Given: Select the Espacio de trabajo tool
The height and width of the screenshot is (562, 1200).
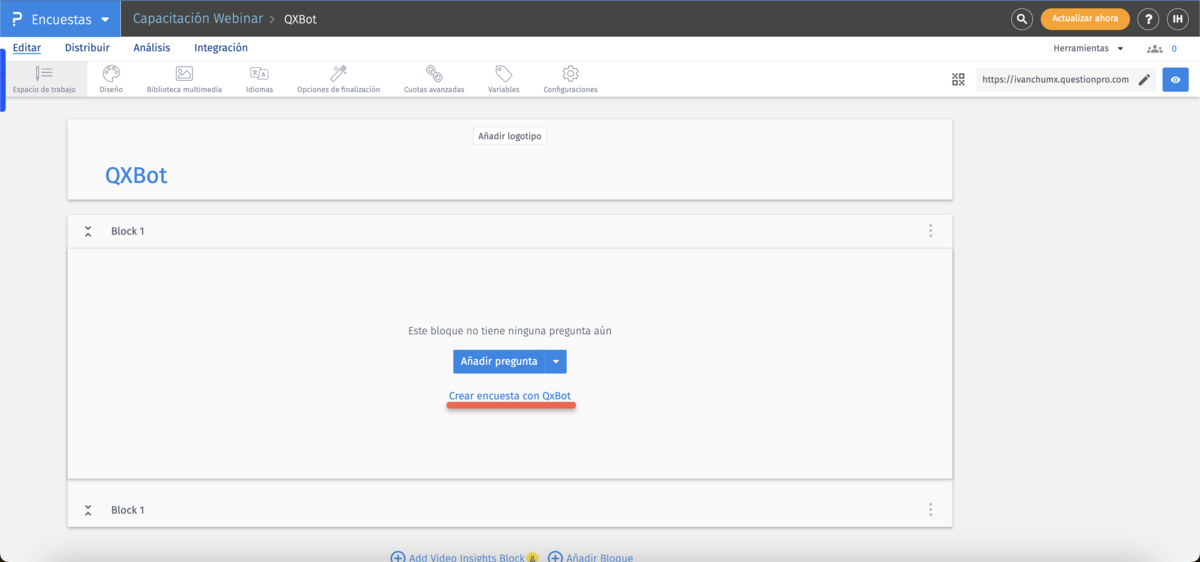Looking at the screenshot, I should [x=44, y=79].
